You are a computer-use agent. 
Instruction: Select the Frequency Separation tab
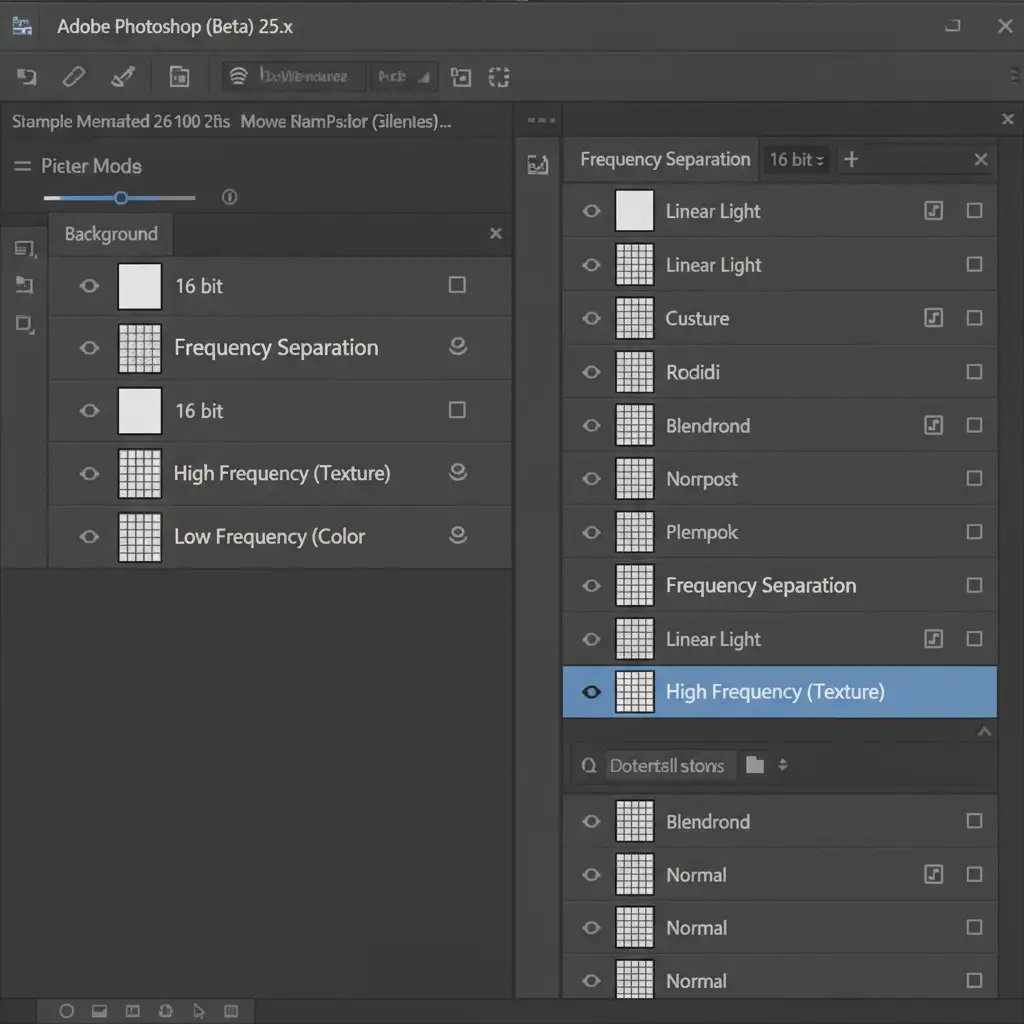tap(664, 159)
